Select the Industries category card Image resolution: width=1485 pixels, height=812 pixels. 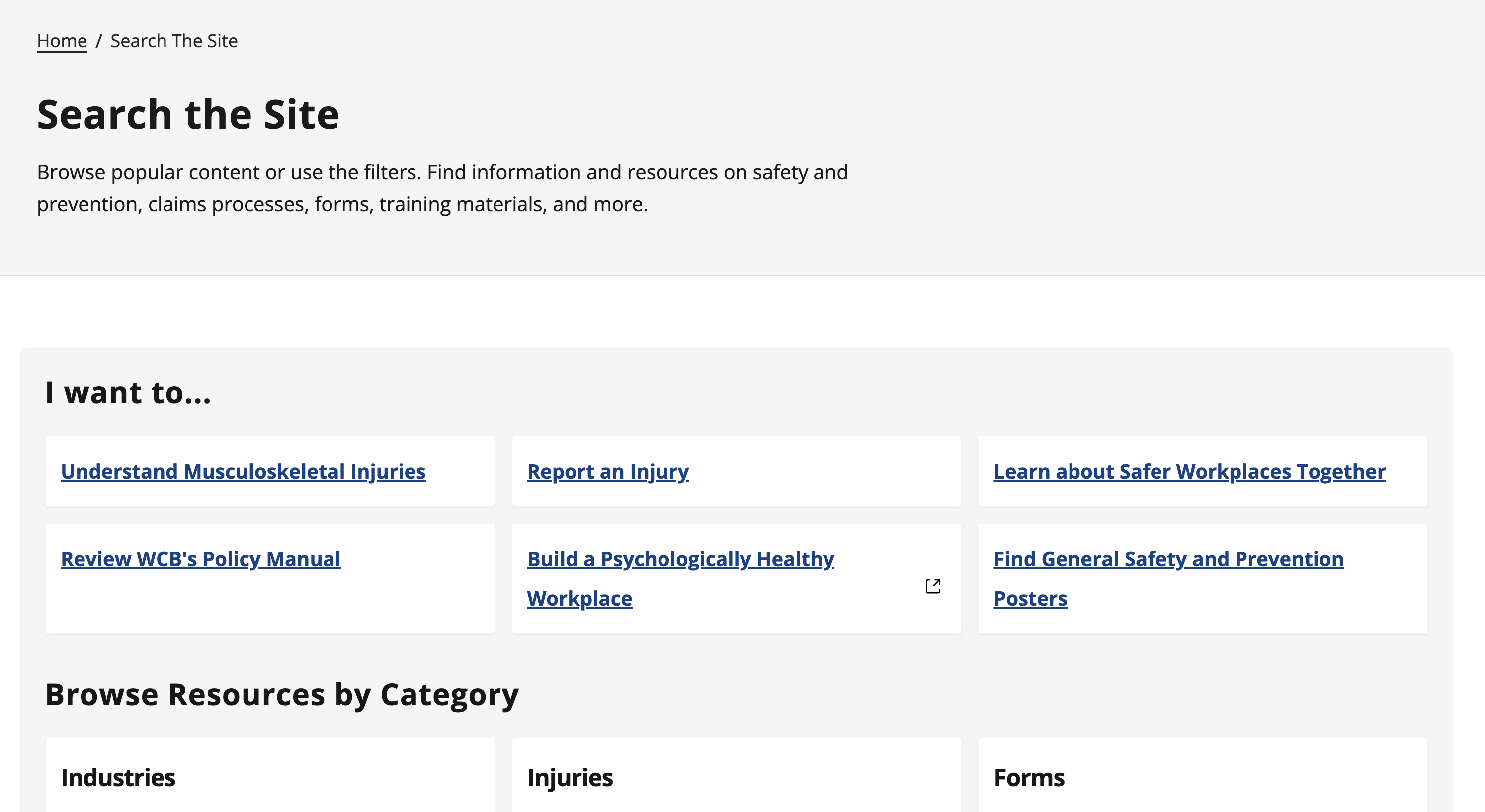pos(270,775)
